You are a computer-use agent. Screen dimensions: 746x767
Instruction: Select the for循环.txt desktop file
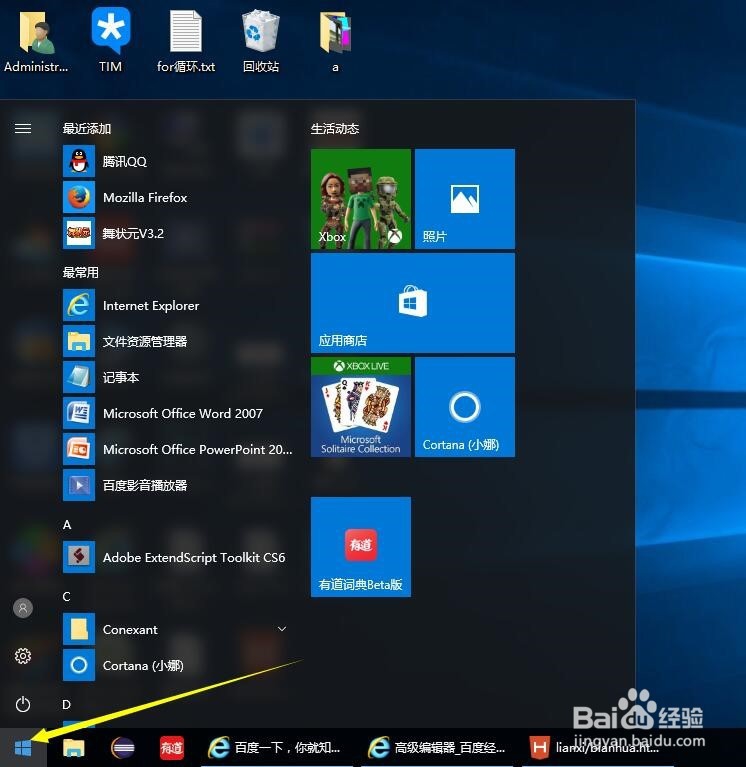point(186,41)
